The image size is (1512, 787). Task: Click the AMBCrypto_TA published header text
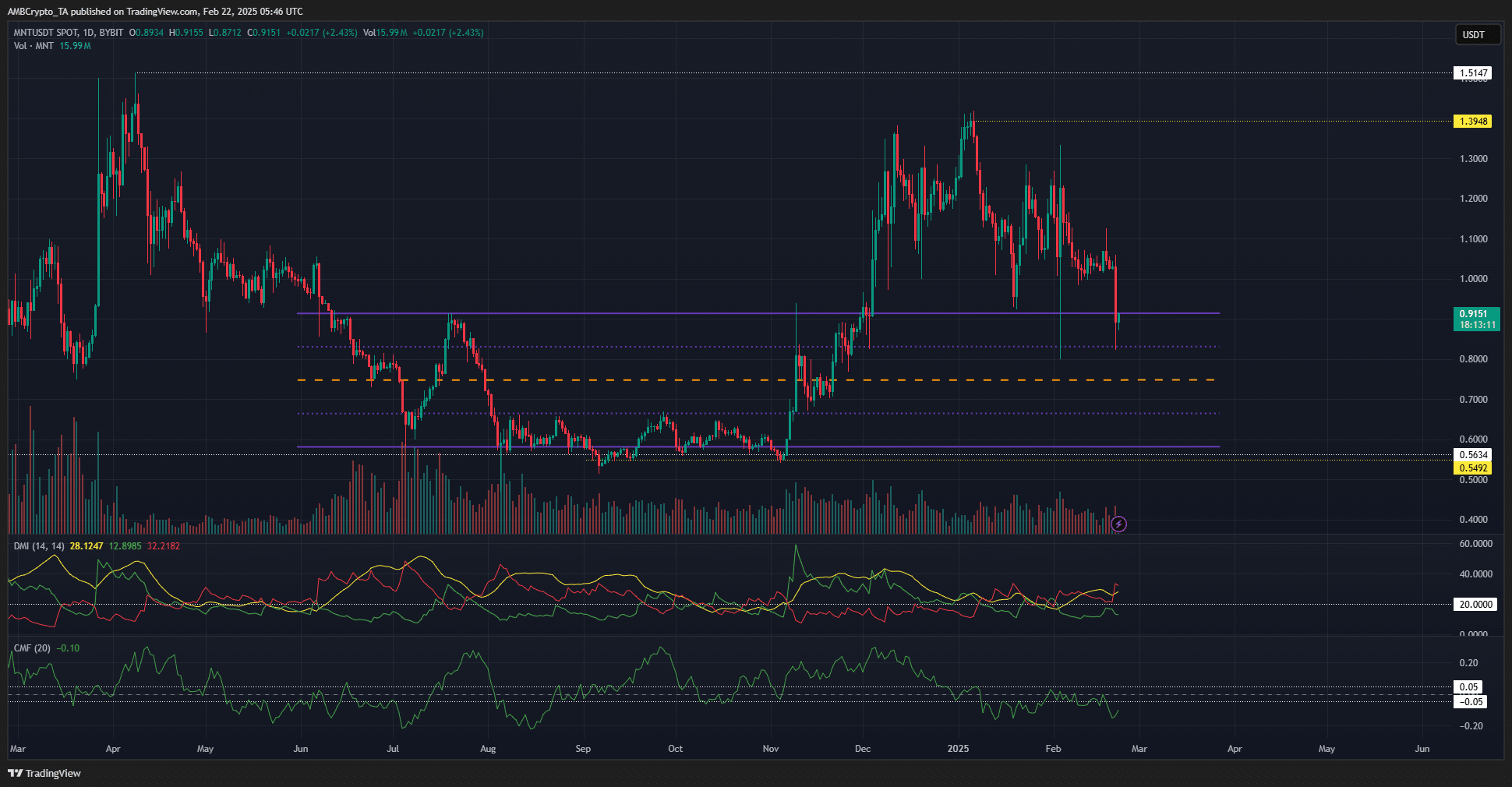[156, 12]
